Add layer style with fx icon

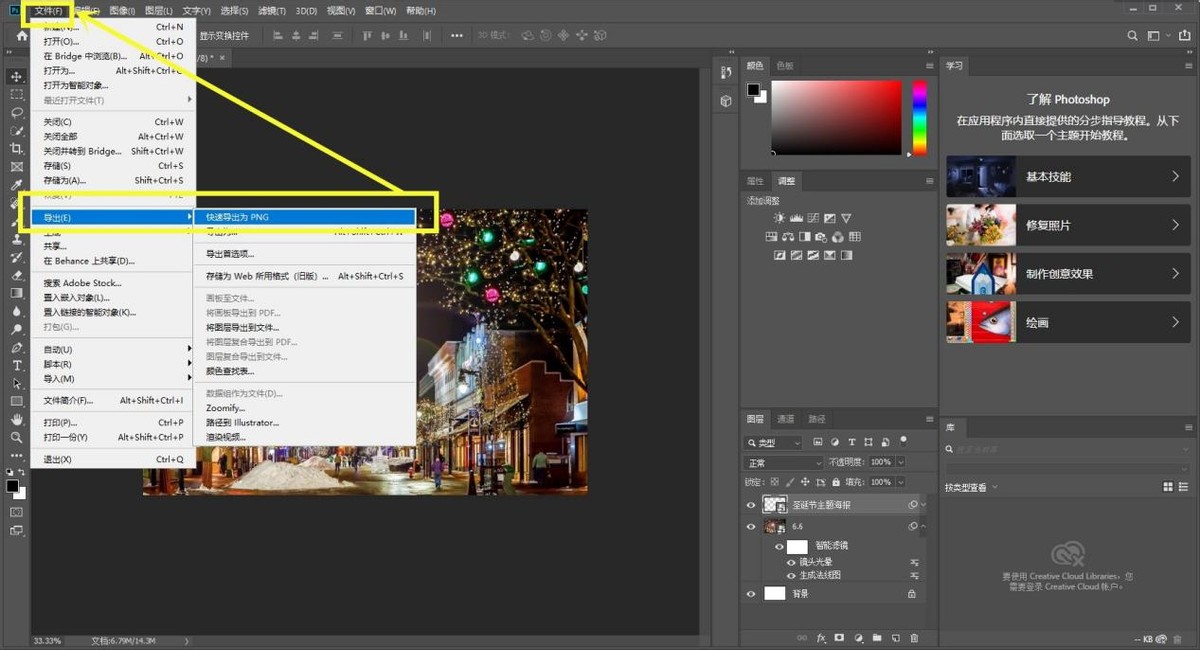pos(822,638)
